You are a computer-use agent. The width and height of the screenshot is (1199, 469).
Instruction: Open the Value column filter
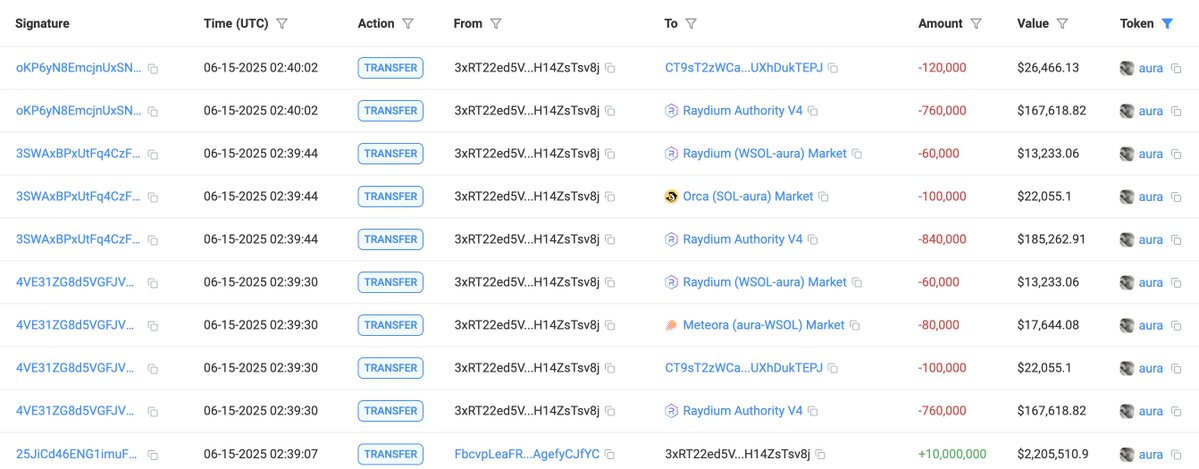click(x=1061, y=24)
